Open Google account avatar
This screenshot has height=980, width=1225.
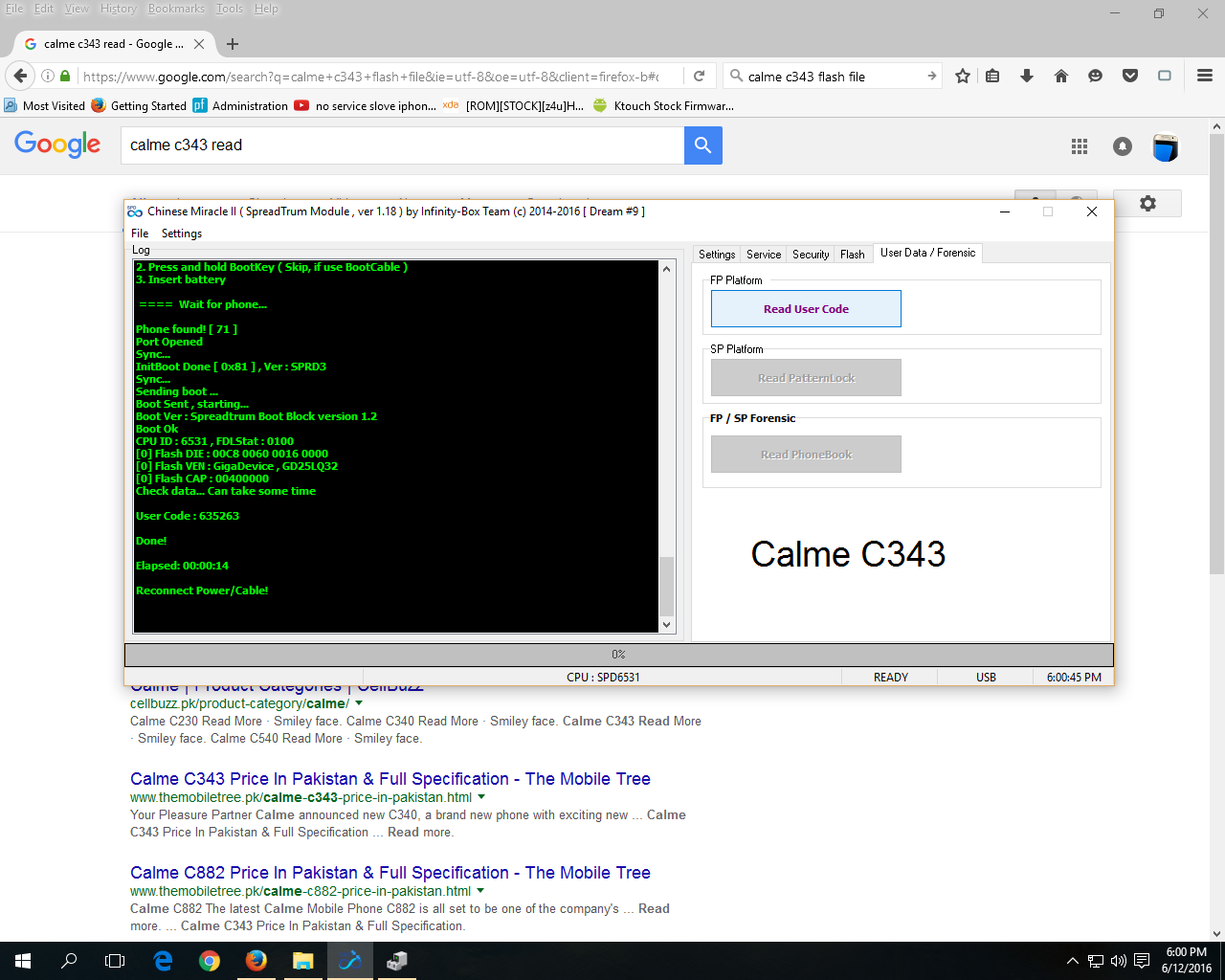coord(1166,146)
